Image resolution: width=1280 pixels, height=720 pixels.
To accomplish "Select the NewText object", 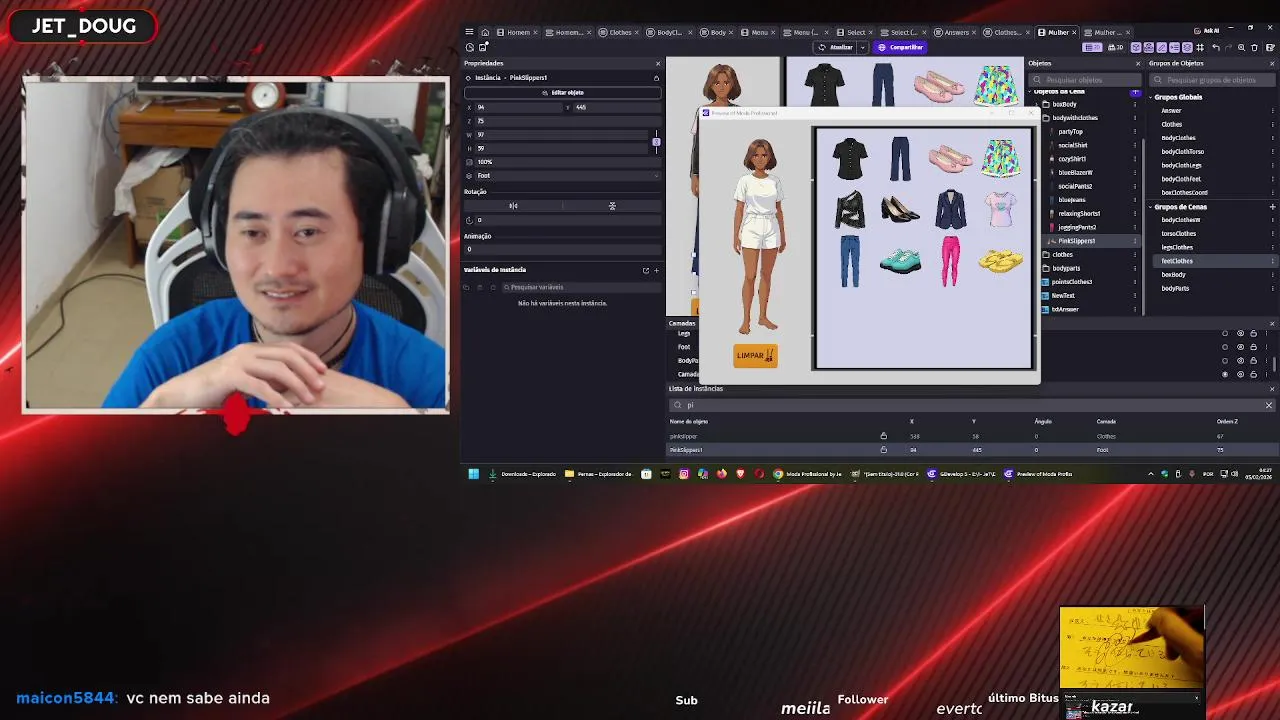I will (1063, 296).
